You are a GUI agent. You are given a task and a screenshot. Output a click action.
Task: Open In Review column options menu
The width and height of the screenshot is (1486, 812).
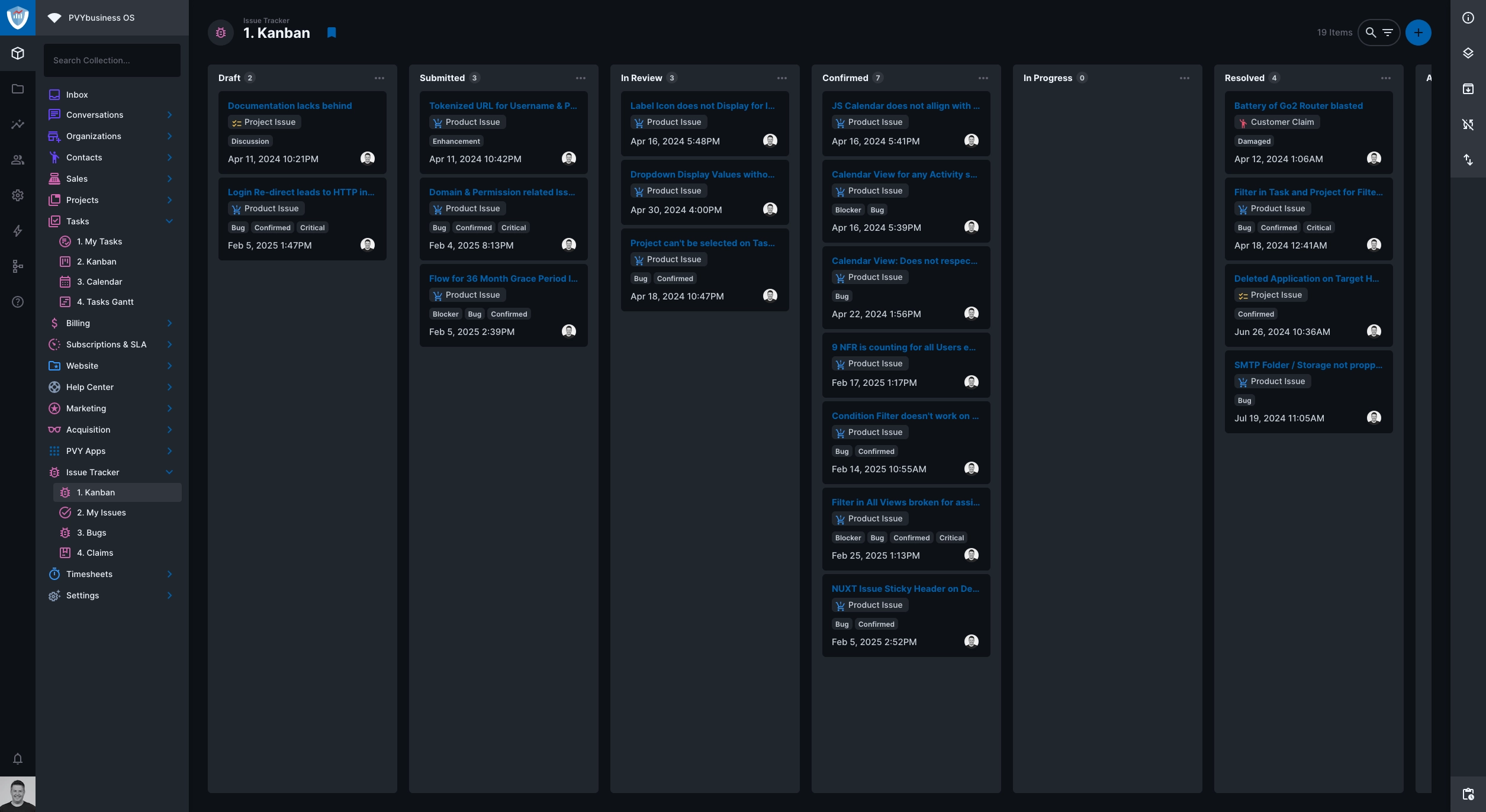click(x=782, y=78)
